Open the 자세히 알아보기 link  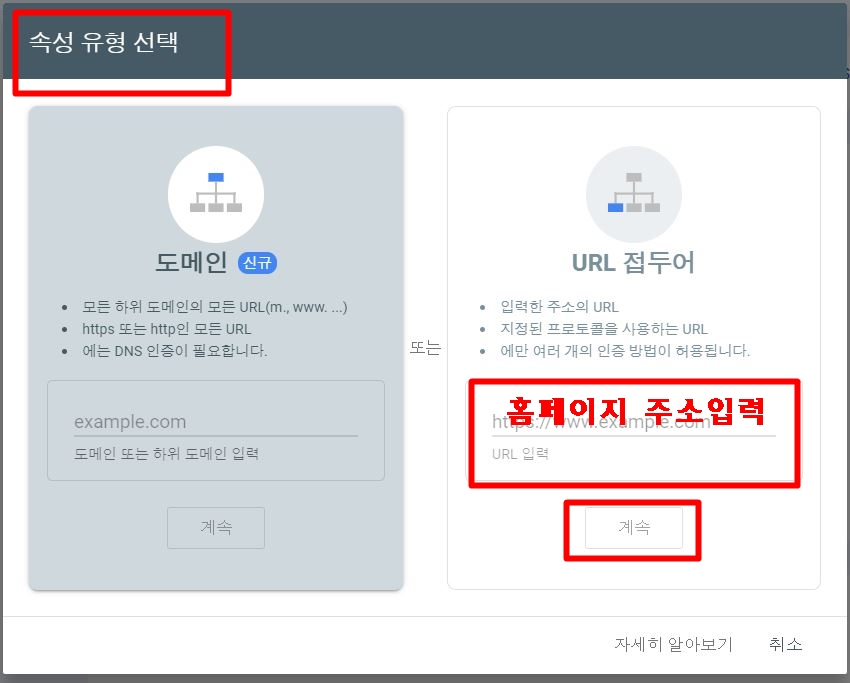(x=673, y=644)
